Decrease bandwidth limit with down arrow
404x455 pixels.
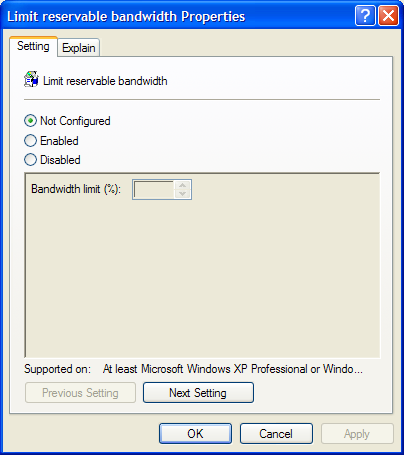(182, 194)
